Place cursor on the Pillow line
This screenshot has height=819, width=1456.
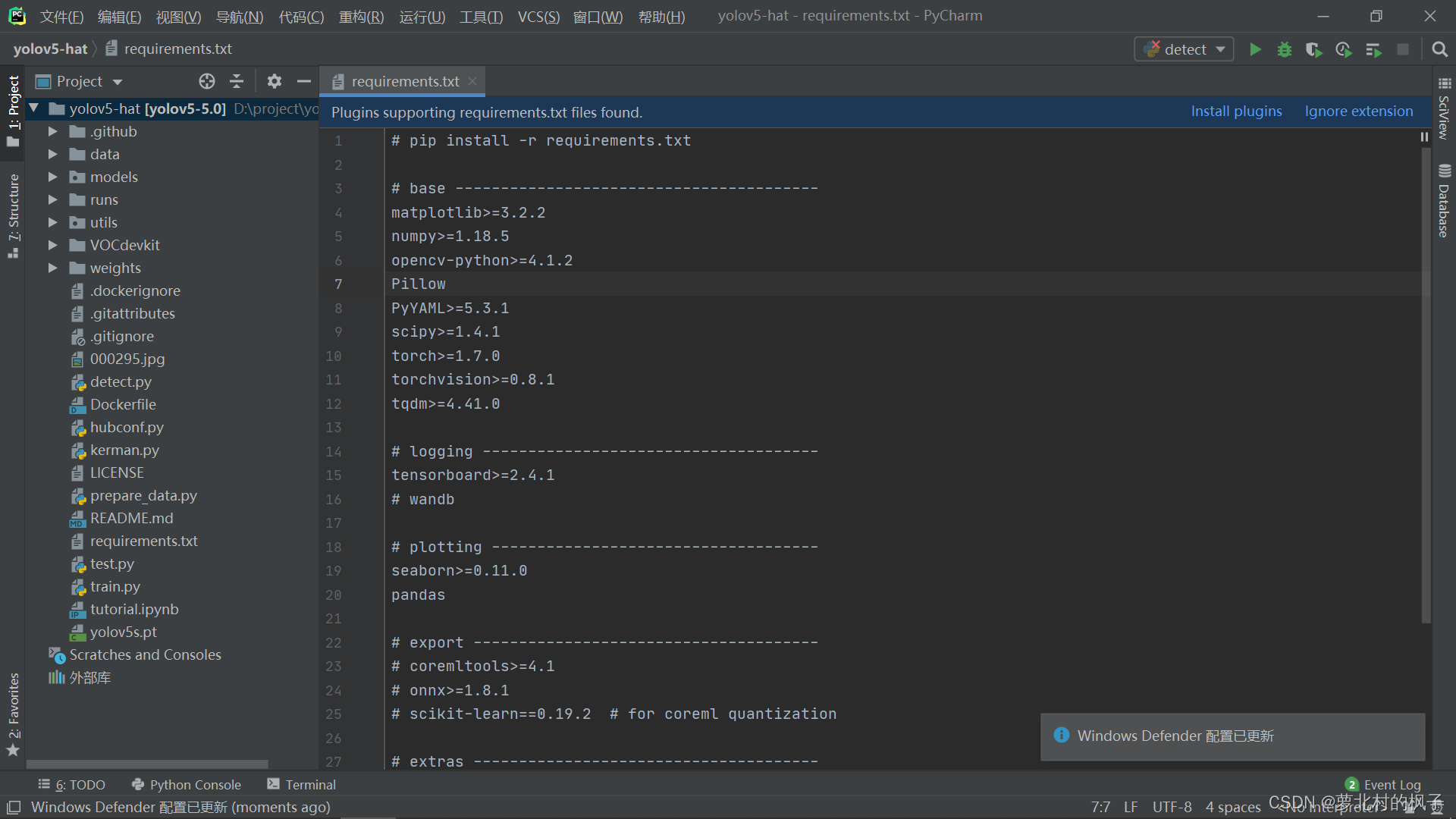coord(419,284)
